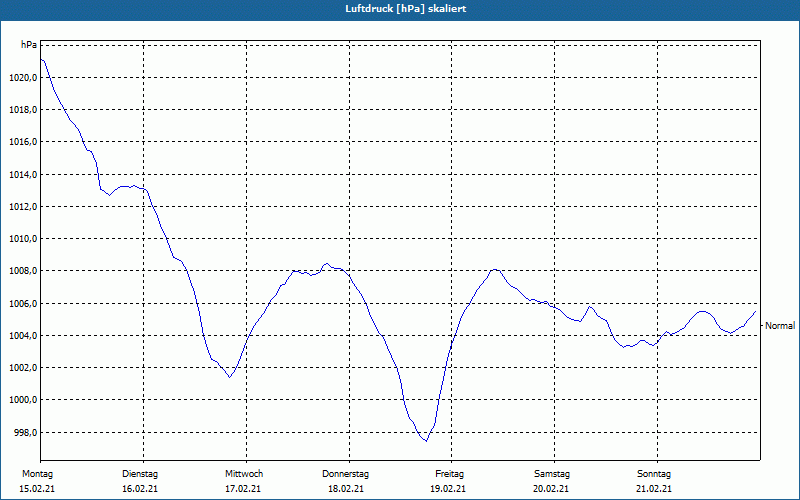This screenshot has height=500, width=800.
Task: Click the 1000,0 y-axis value
Action: tap(23, 400)
